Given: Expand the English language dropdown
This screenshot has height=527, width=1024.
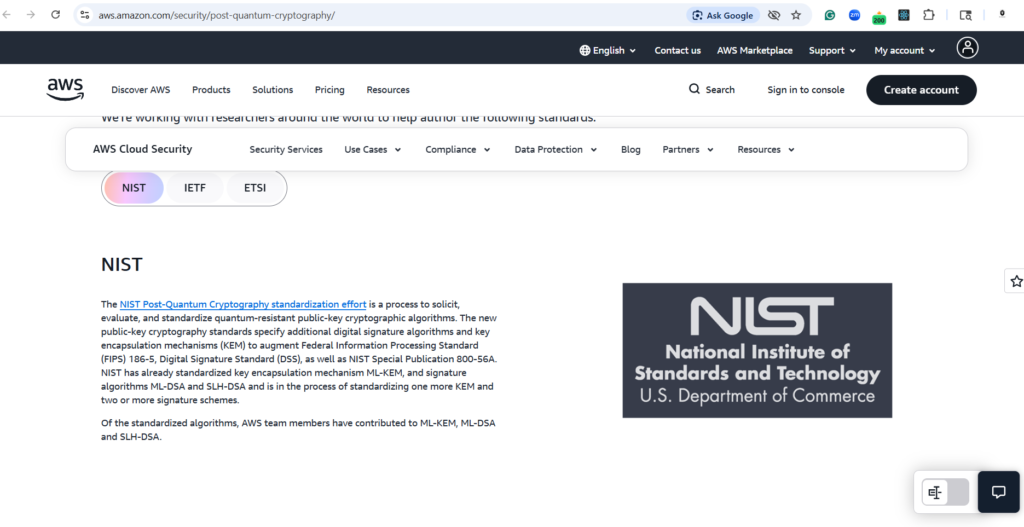Looking at the screenshot, I should click(607, 50).
